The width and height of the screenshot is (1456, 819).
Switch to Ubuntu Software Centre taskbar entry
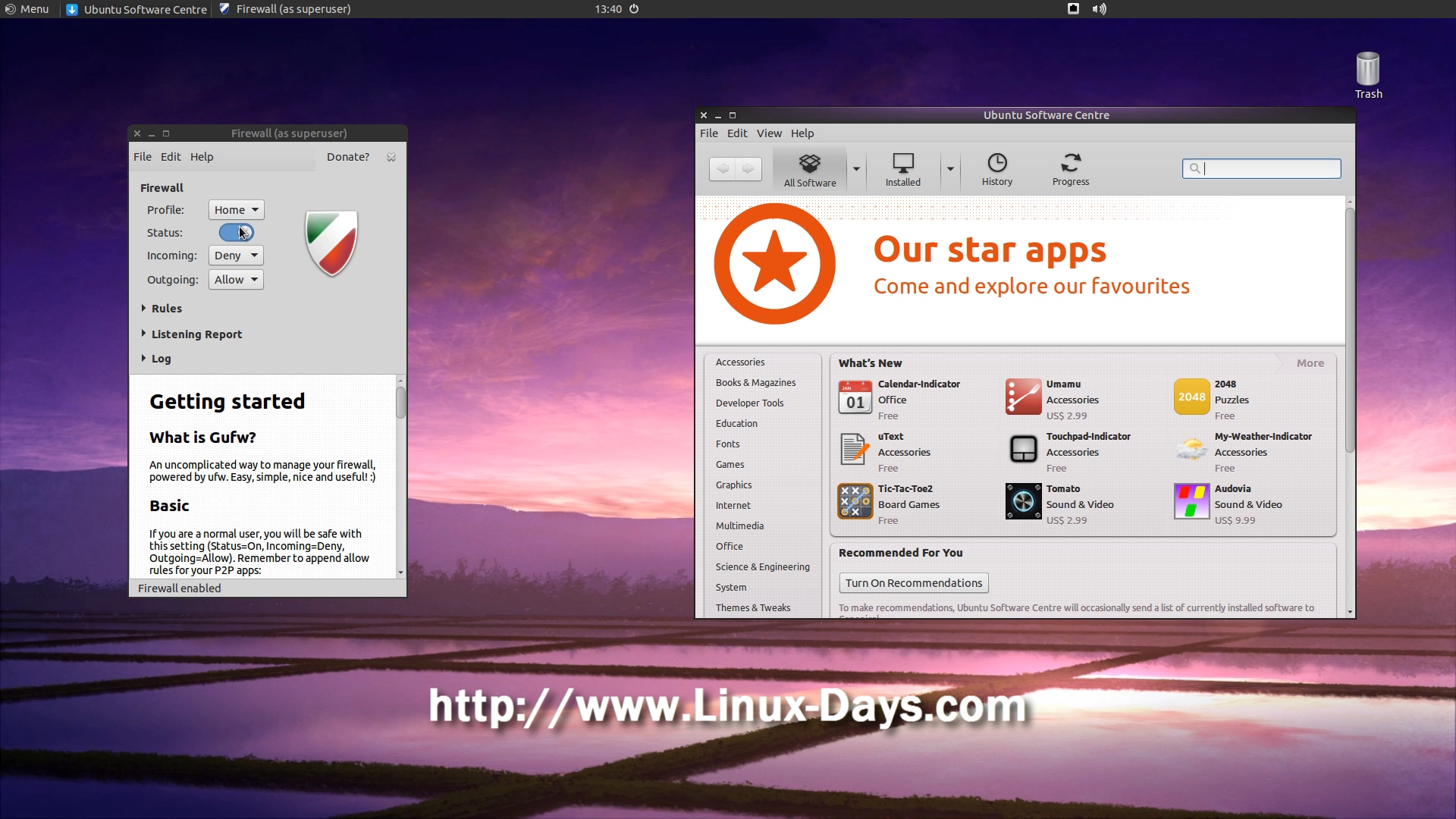coord(136,9)
